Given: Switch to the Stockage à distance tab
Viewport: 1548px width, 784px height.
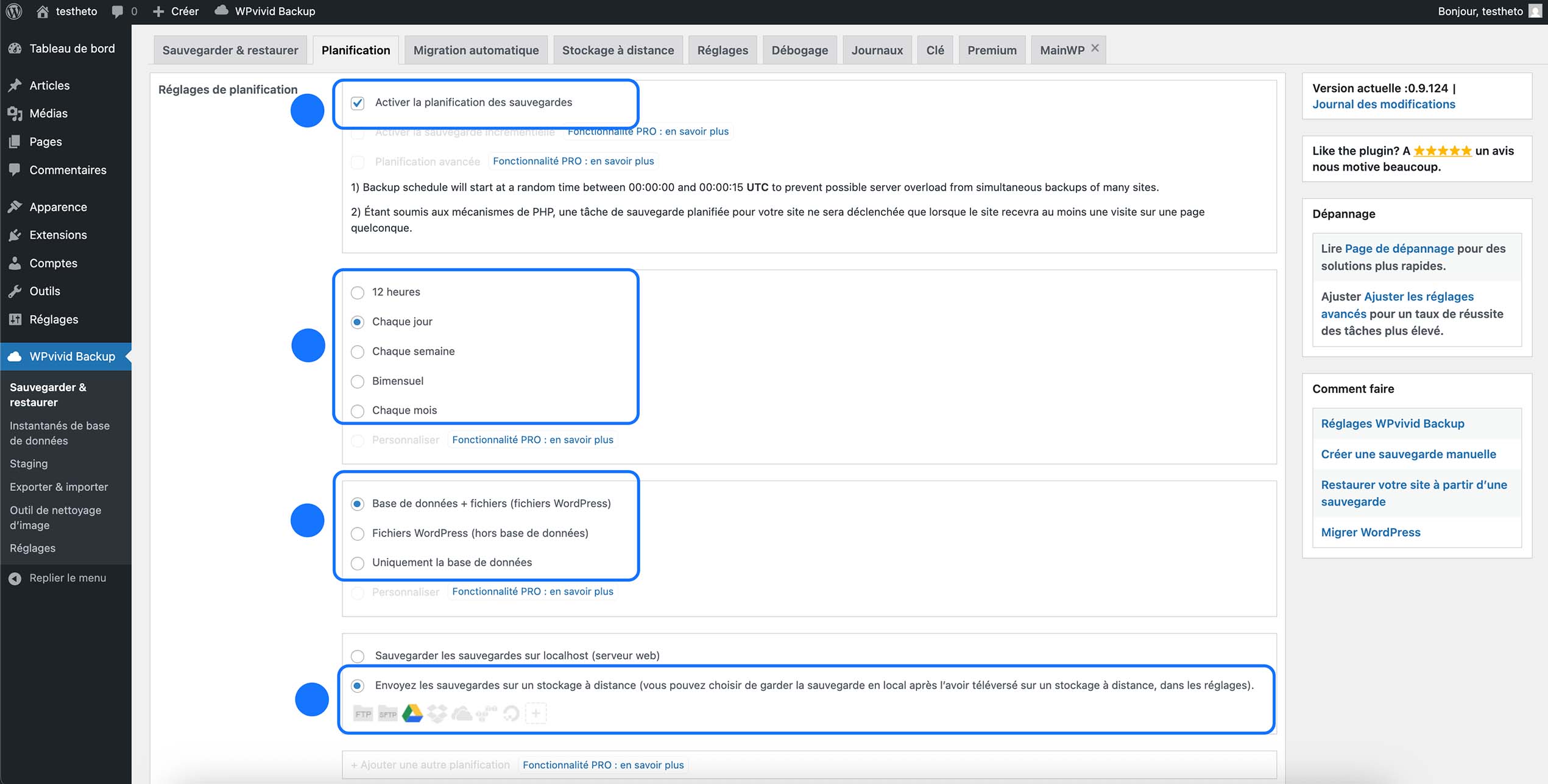Looking at the screenshot, I should pos(618,50).
